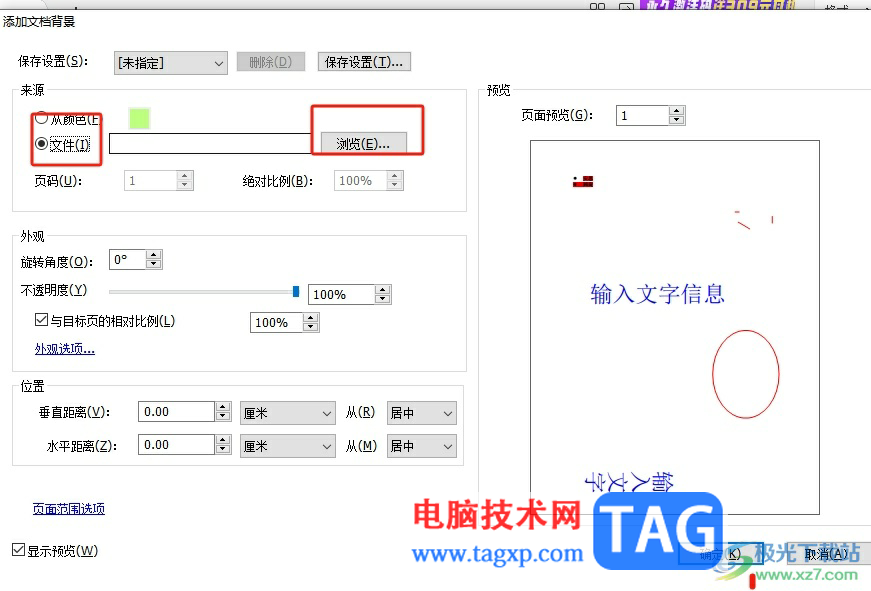The height and width of the screenshot is (591, 871).
Task: Decrease 旋转角度 with down arrow
Action: (x=154, y=264)
